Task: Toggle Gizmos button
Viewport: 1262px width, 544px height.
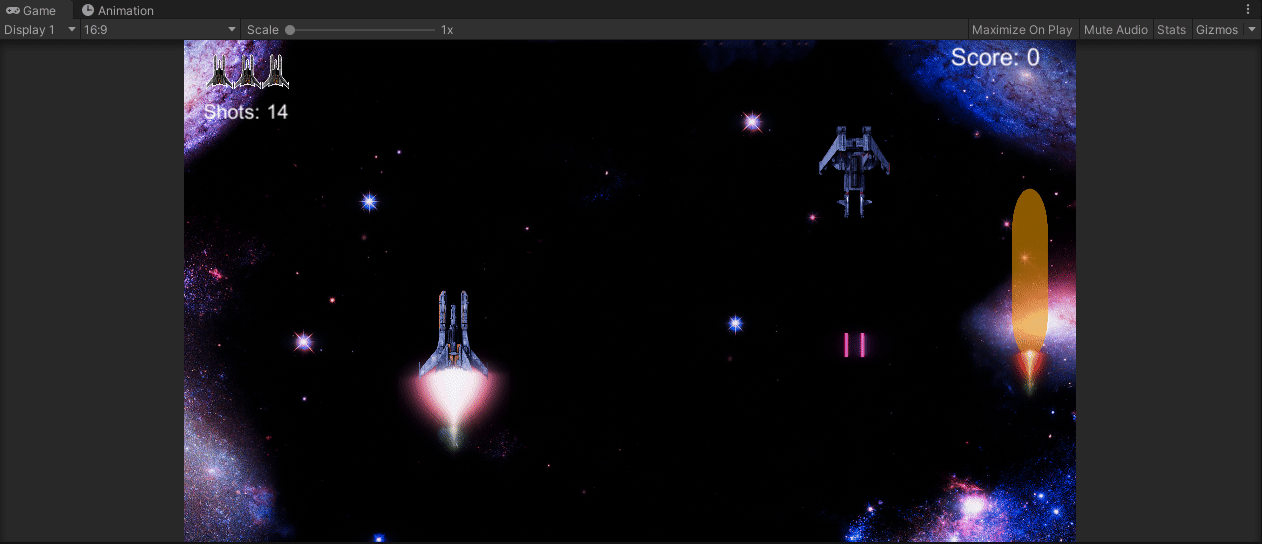Action: [x=1217, y=30]
